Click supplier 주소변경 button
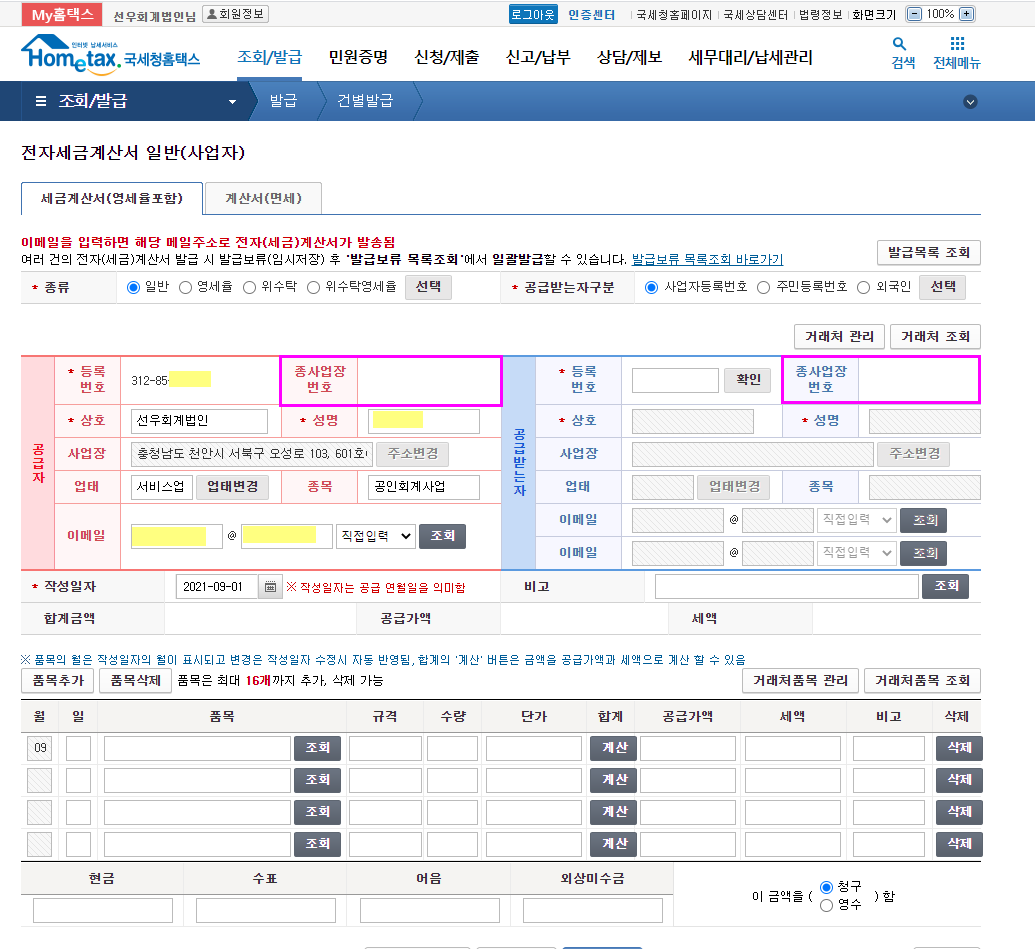The width and height of the screenshot is (1035, 949). (413, 453)
